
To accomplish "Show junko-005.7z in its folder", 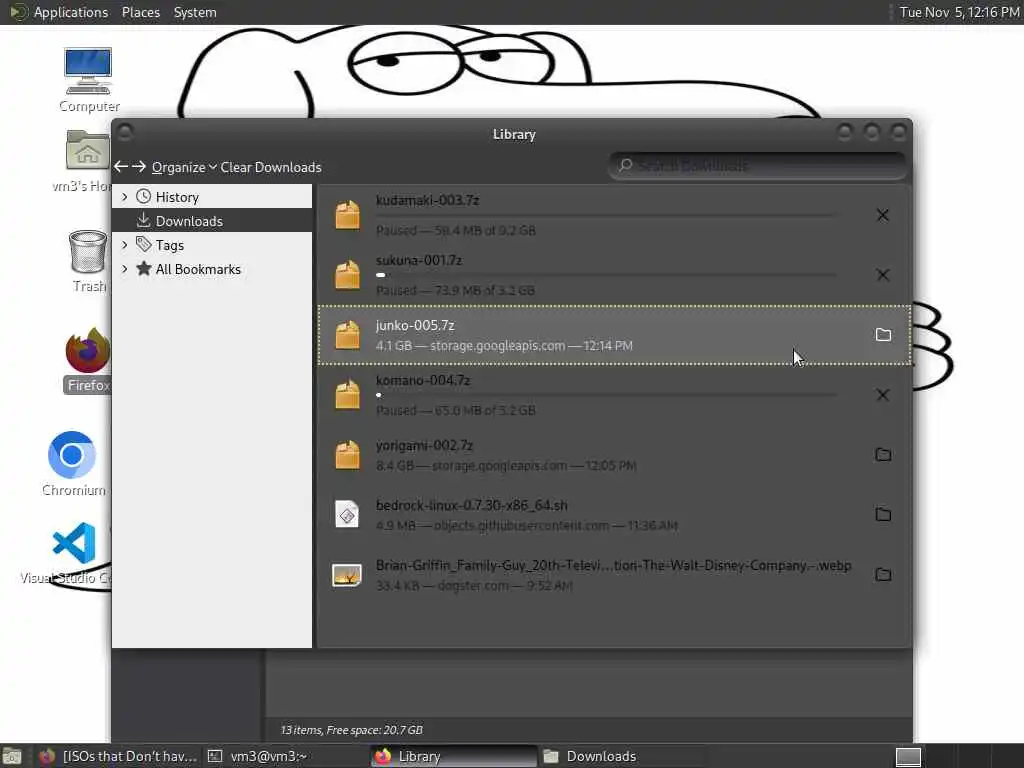I will click(883, 335).
